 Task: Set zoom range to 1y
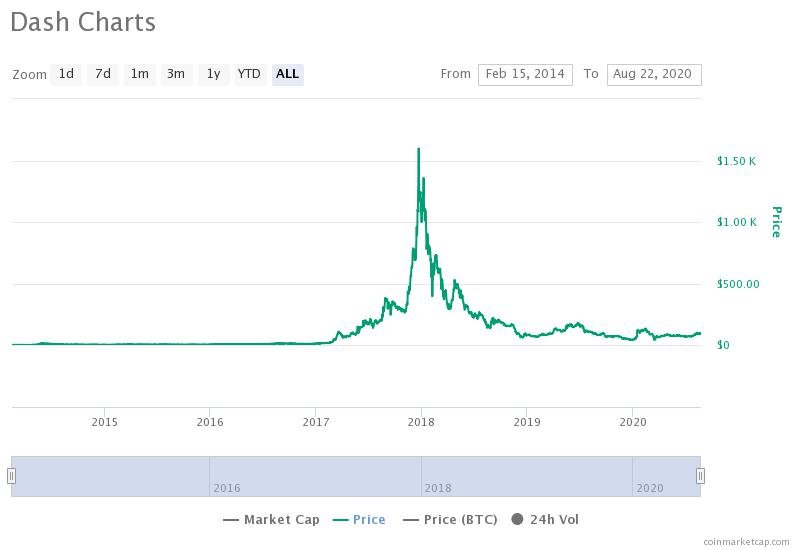click(x=214, y=74)
